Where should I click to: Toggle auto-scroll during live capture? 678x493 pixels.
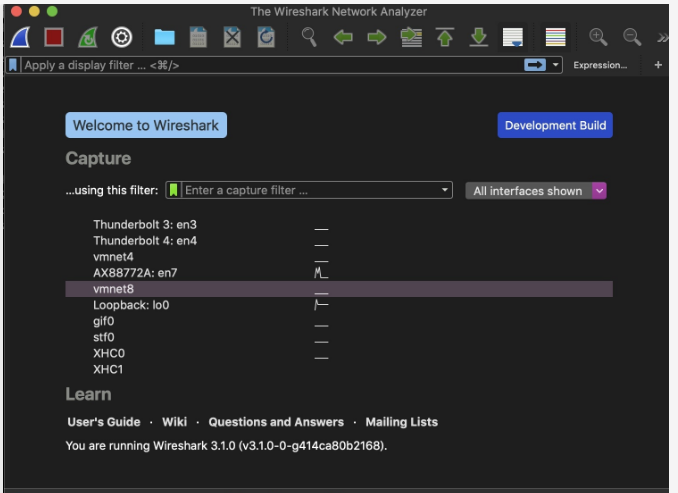pyautogui.click(x=513, y=37)
